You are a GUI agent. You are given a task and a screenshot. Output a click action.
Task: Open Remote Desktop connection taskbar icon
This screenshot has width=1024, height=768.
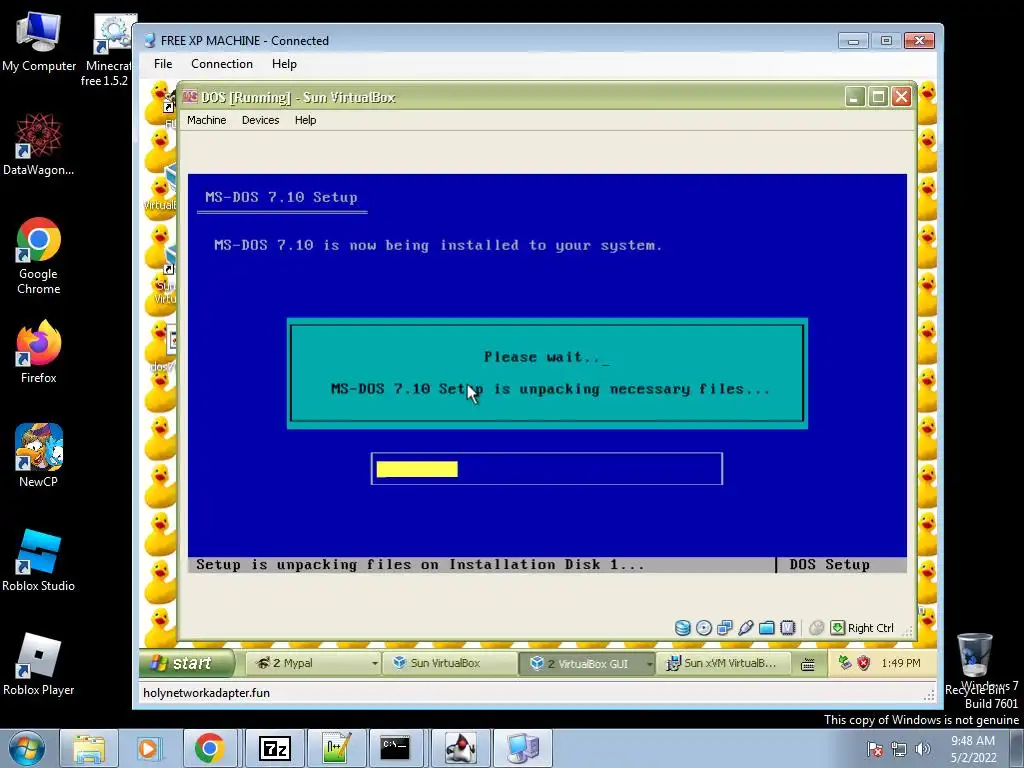523,748
